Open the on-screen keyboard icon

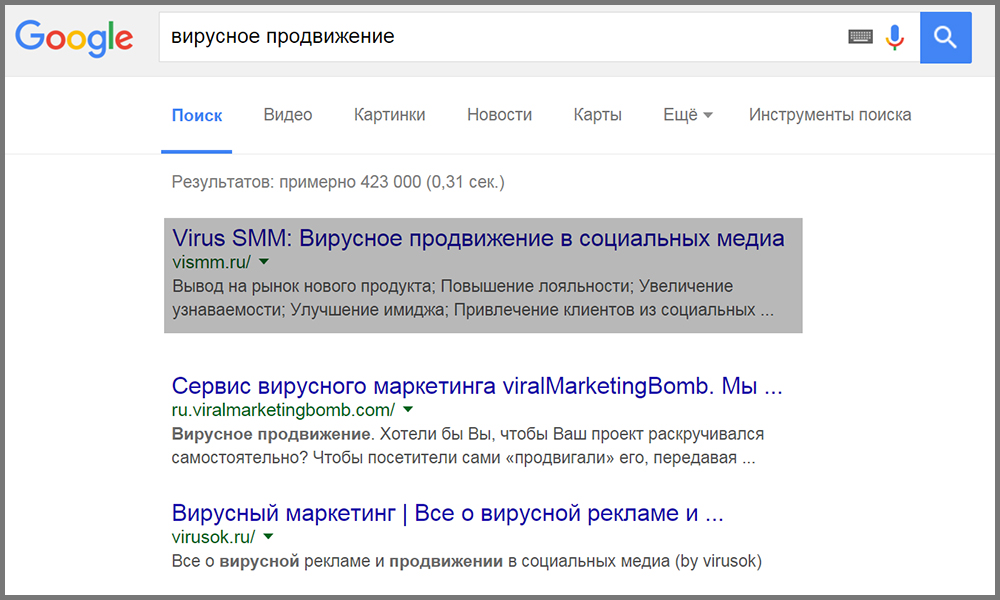860,37
